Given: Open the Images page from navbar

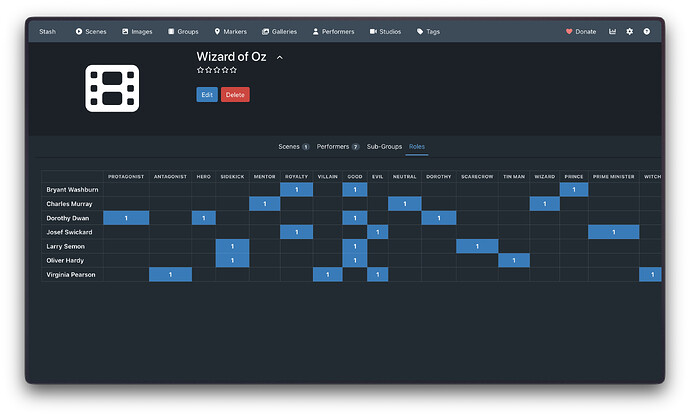Looking at the screenshot, I should tap(137, 32).
